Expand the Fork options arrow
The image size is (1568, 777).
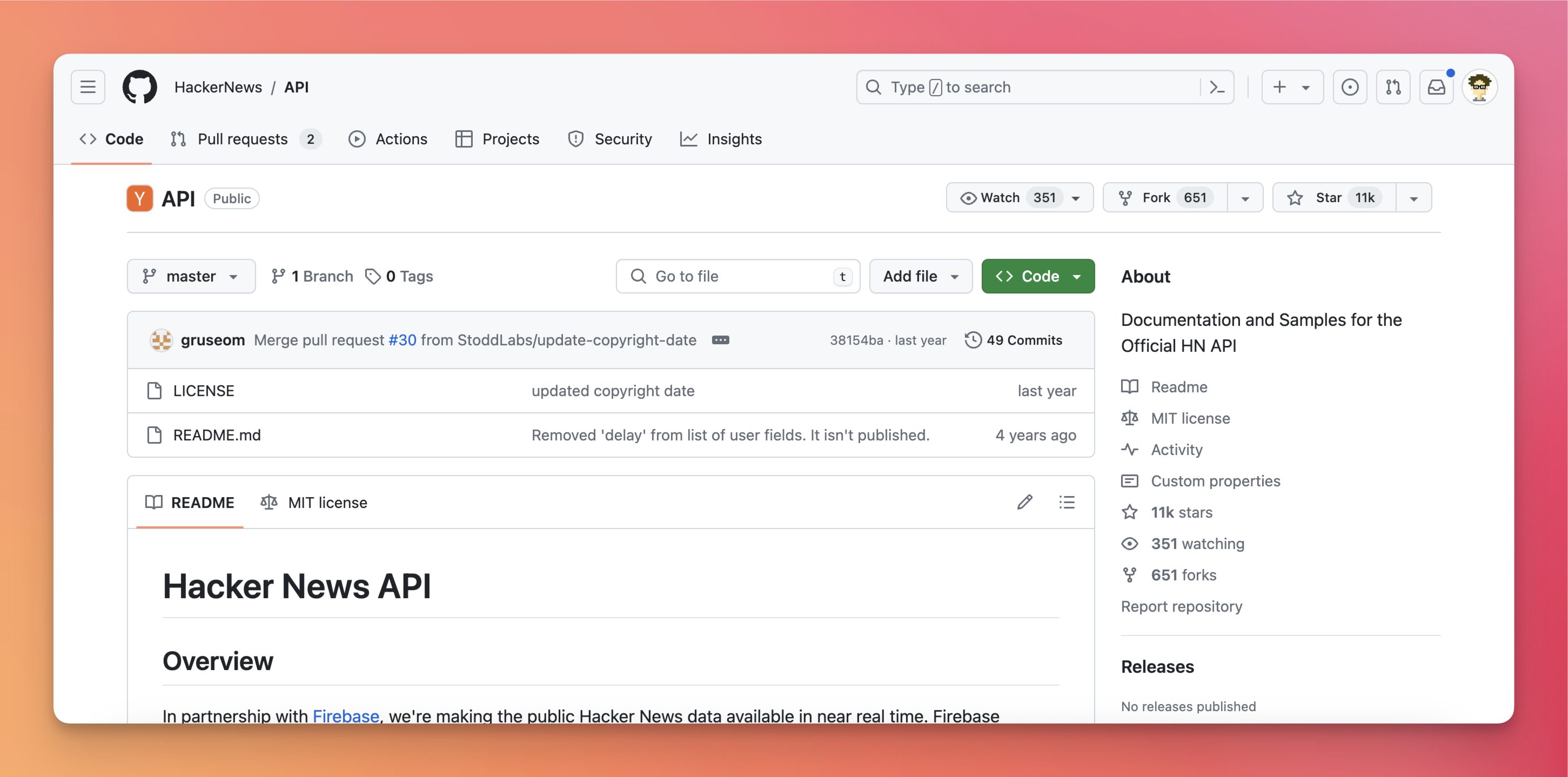click(x=1245, y=197)
